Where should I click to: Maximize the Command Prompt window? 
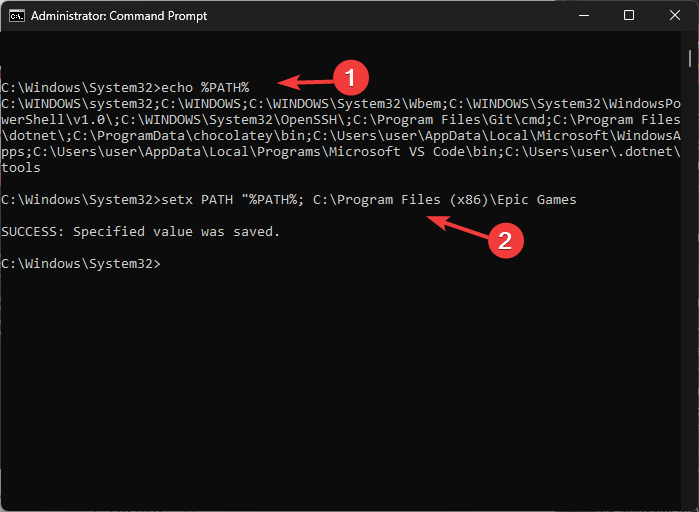(629, 16)
